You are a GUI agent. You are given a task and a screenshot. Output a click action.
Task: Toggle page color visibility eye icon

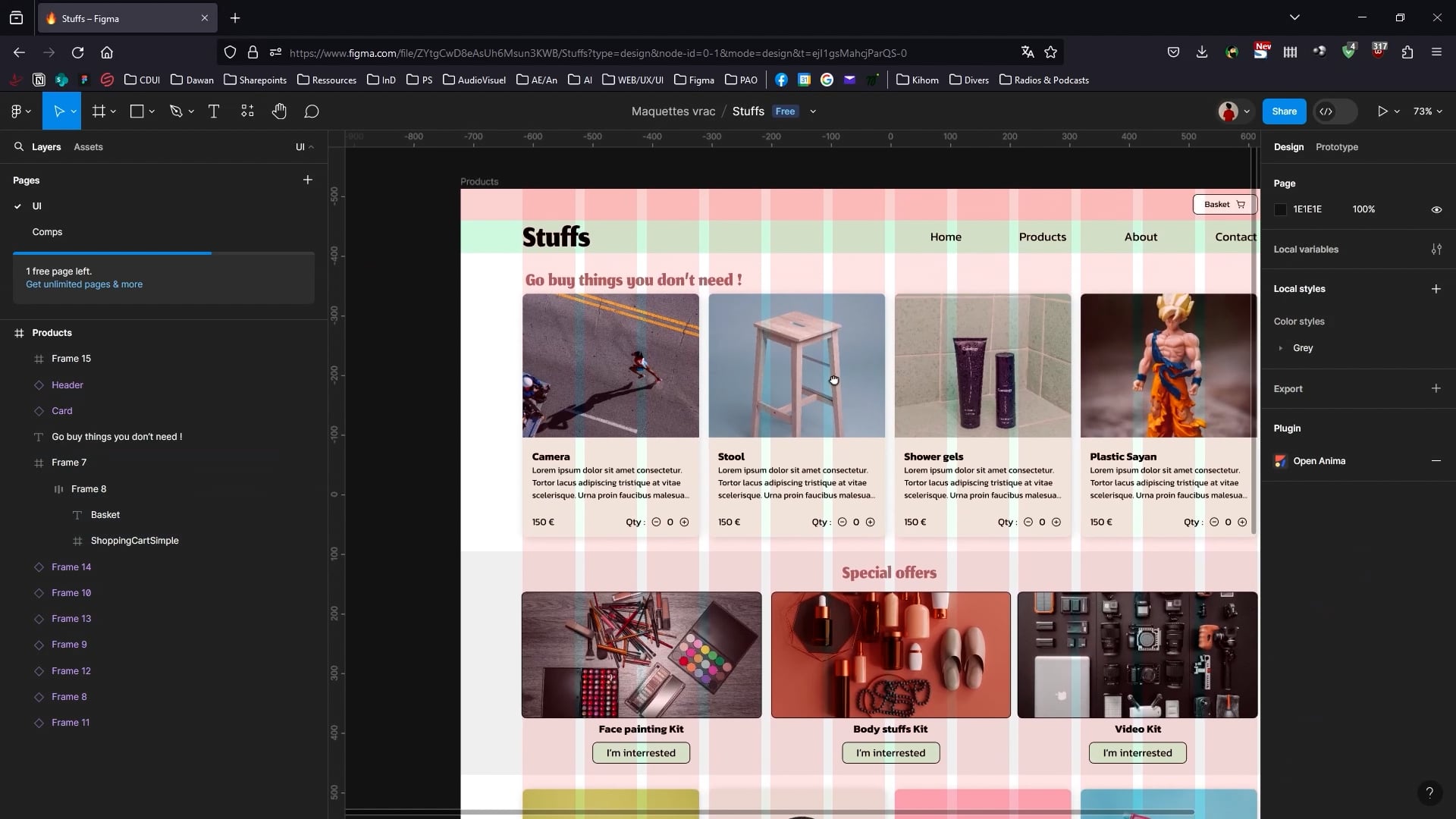point(1436,209)
